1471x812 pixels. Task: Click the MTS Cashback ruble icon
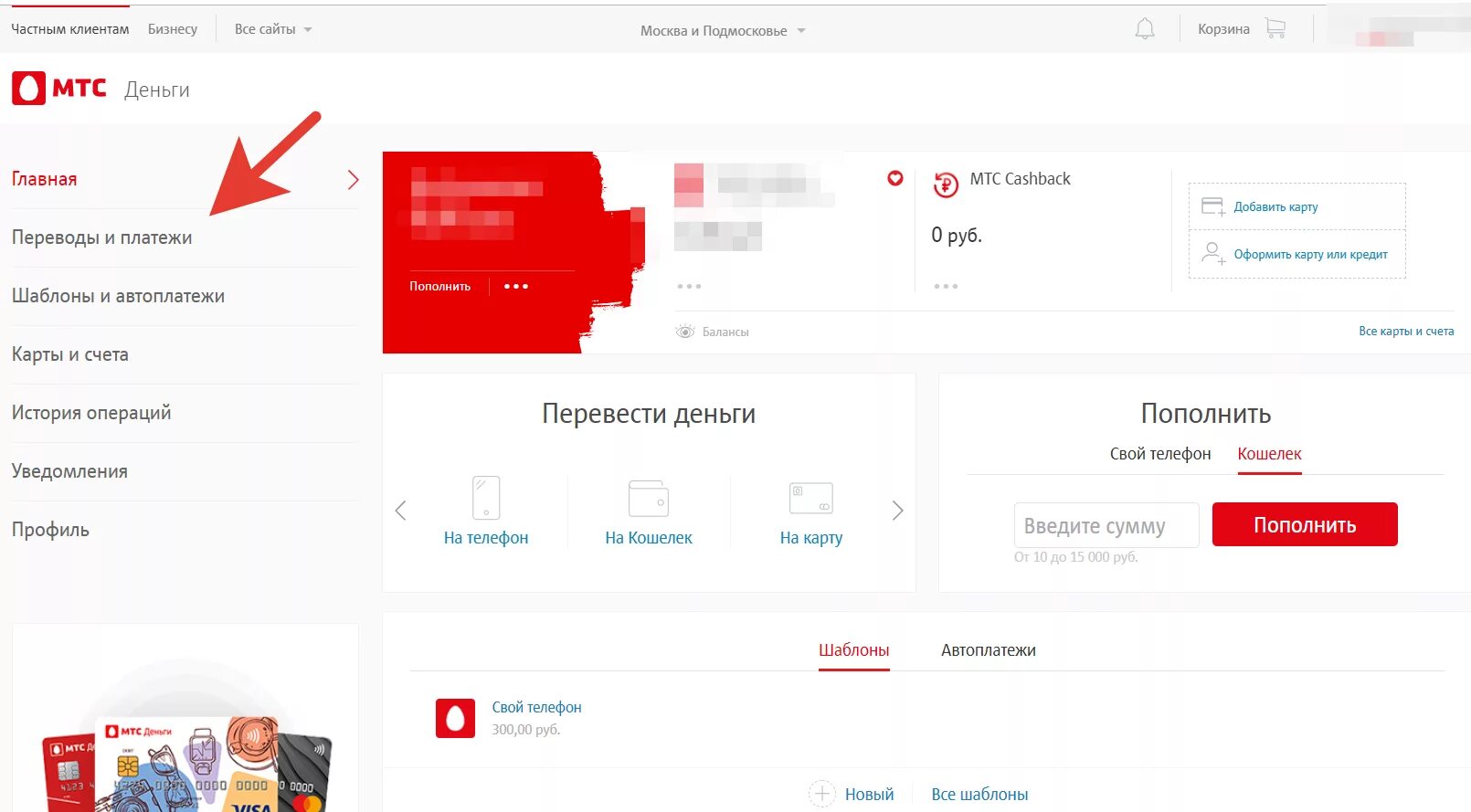tap(946, 185)
